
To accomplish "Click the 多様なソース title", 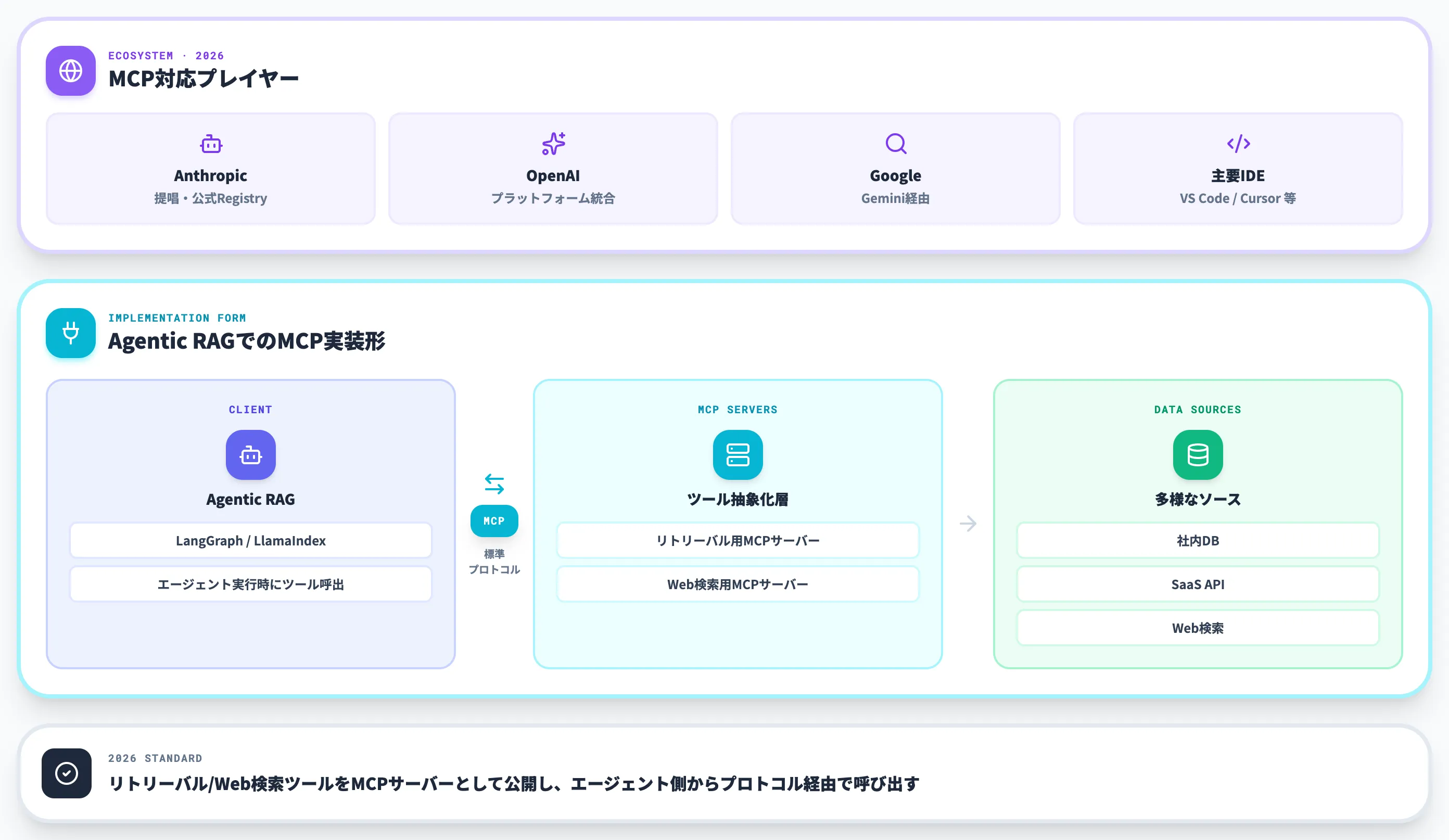I will coord(1198,499).
